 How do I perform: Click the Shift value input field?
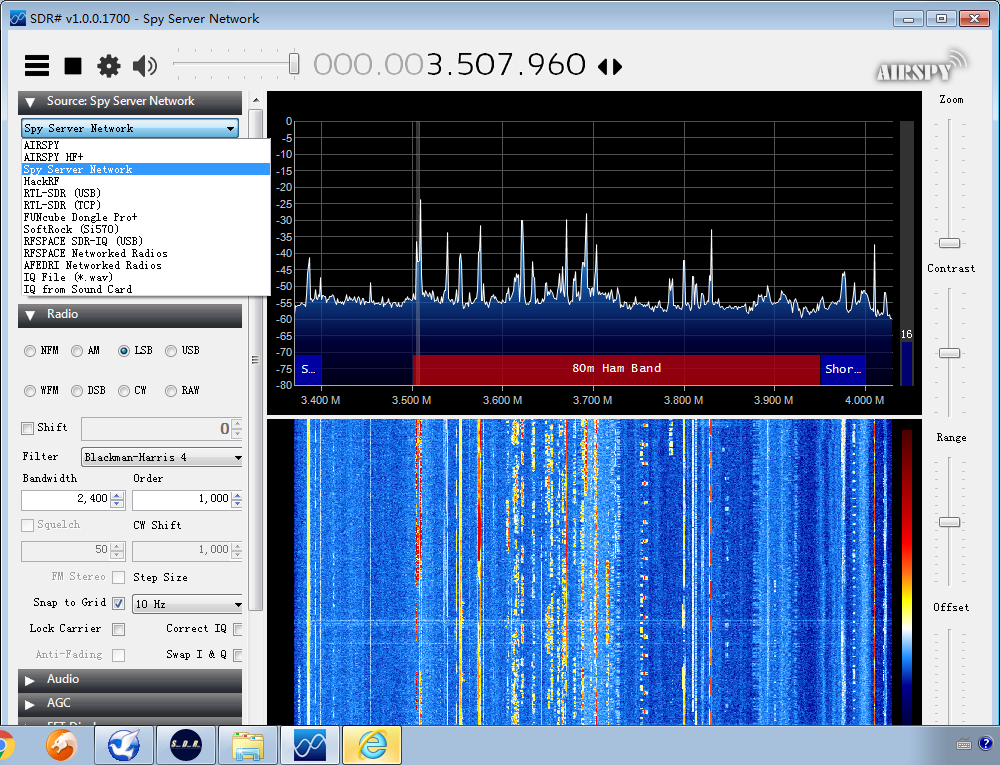[156, 429]
